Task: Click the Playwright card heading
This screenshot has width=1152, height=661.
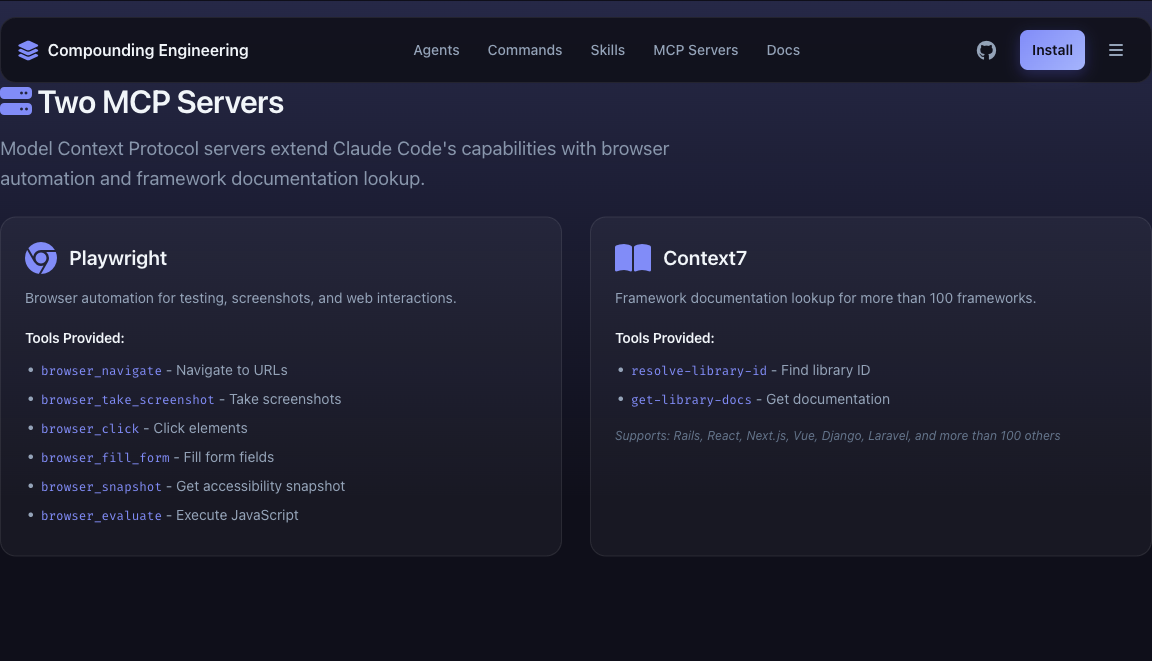Action: (x=118, y=258)
